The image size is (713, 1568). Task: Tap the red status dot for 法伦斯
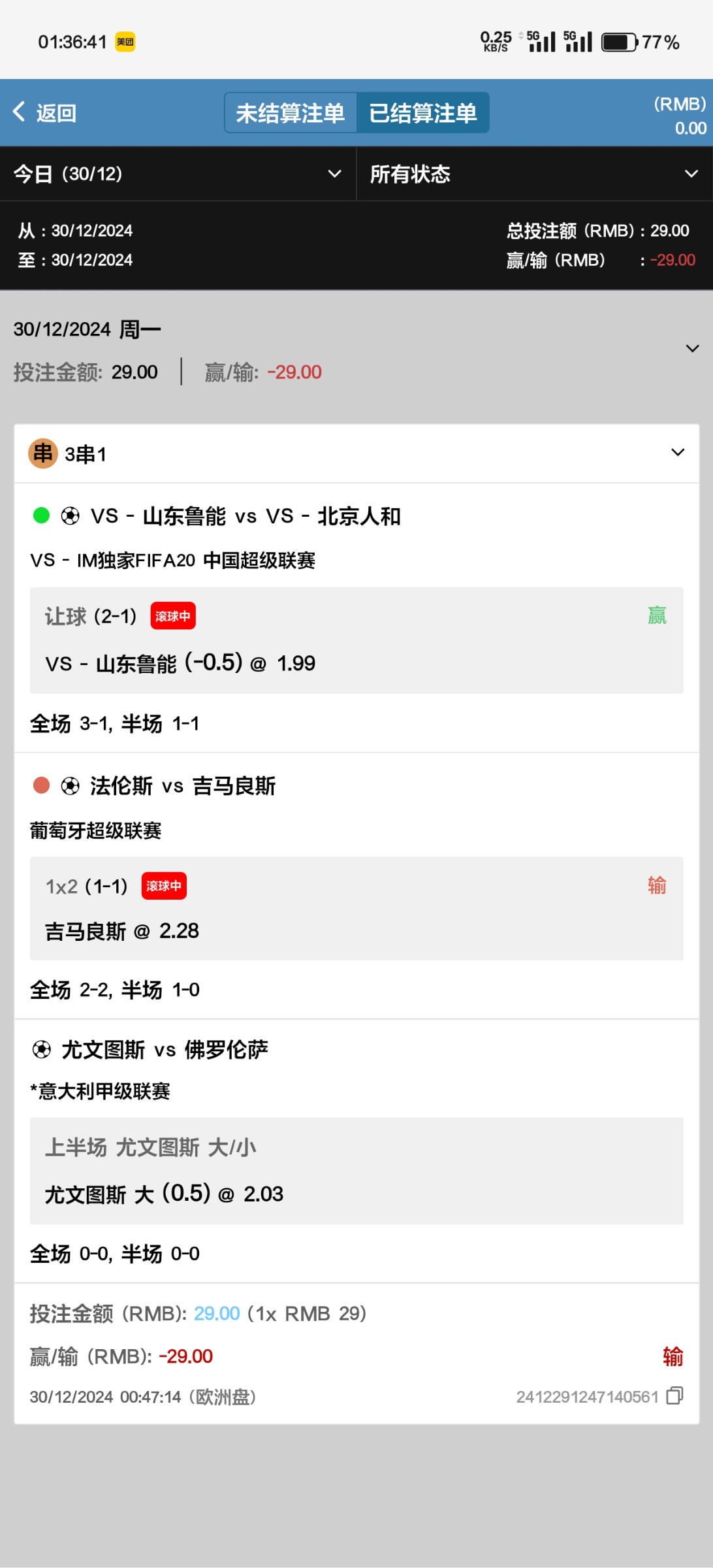pos(41,785)
